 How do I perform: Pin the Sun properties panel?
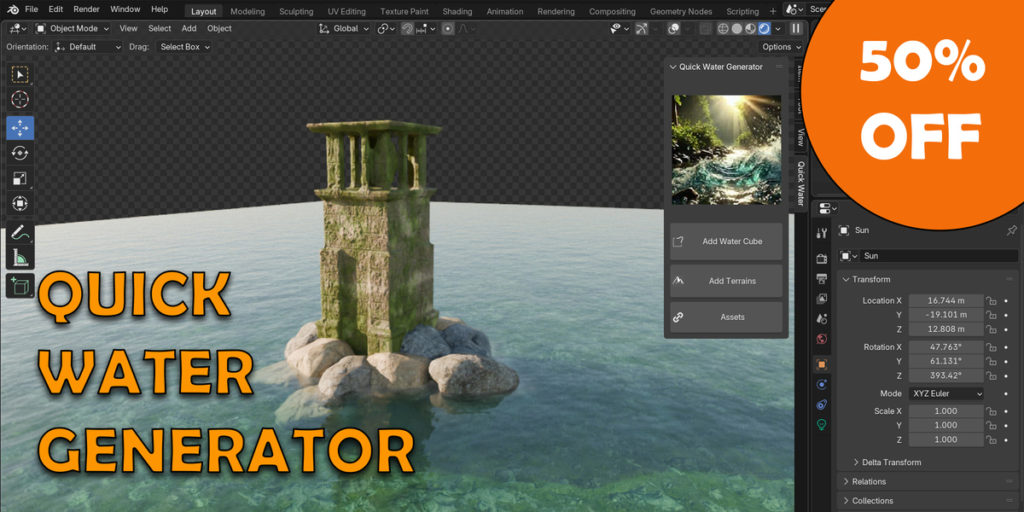click(x=1011, y=231)
